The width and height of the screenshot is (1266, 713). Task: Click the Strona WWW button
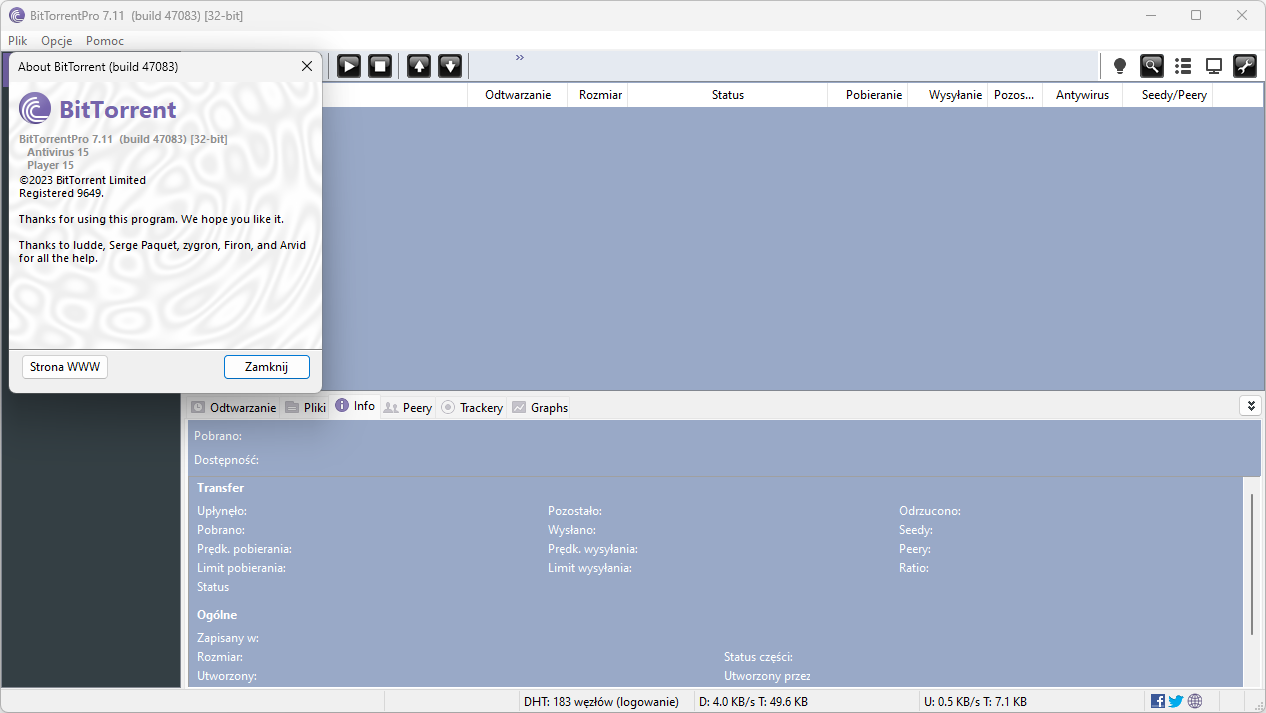65,367
